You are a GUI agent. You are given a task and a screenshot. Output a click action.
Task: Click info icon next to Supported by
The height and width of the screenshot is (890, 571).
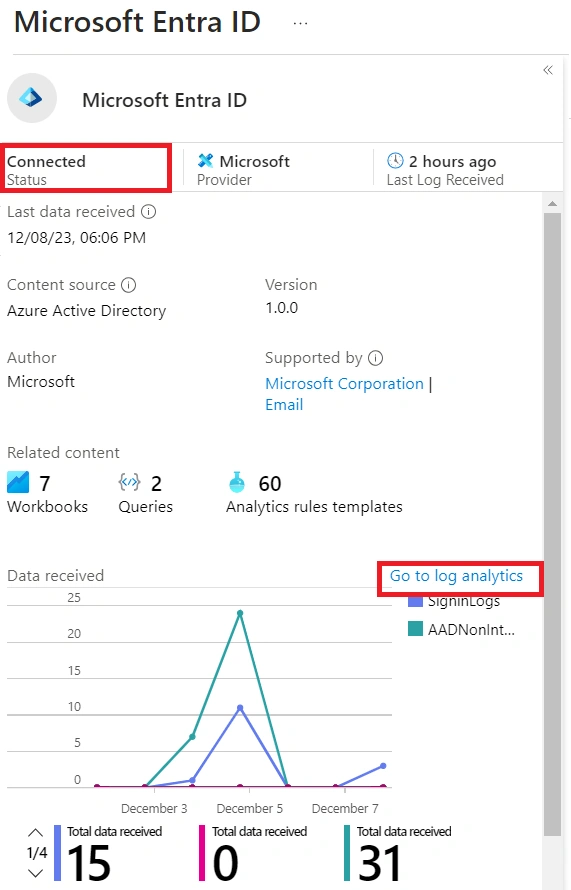click(x=375, y=358)
